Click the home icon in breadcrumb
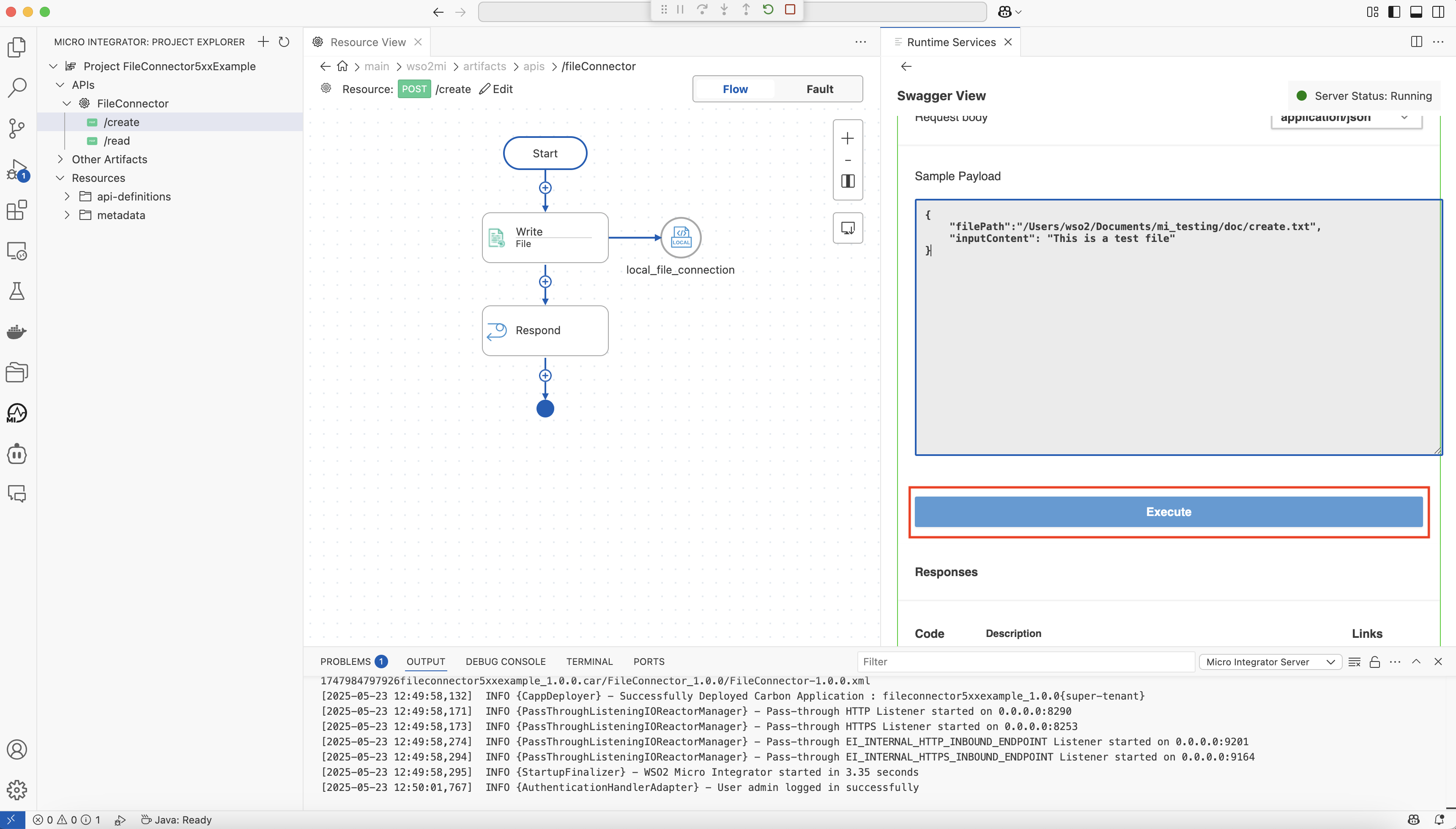The image size is (1456, 829). [342, 66]
